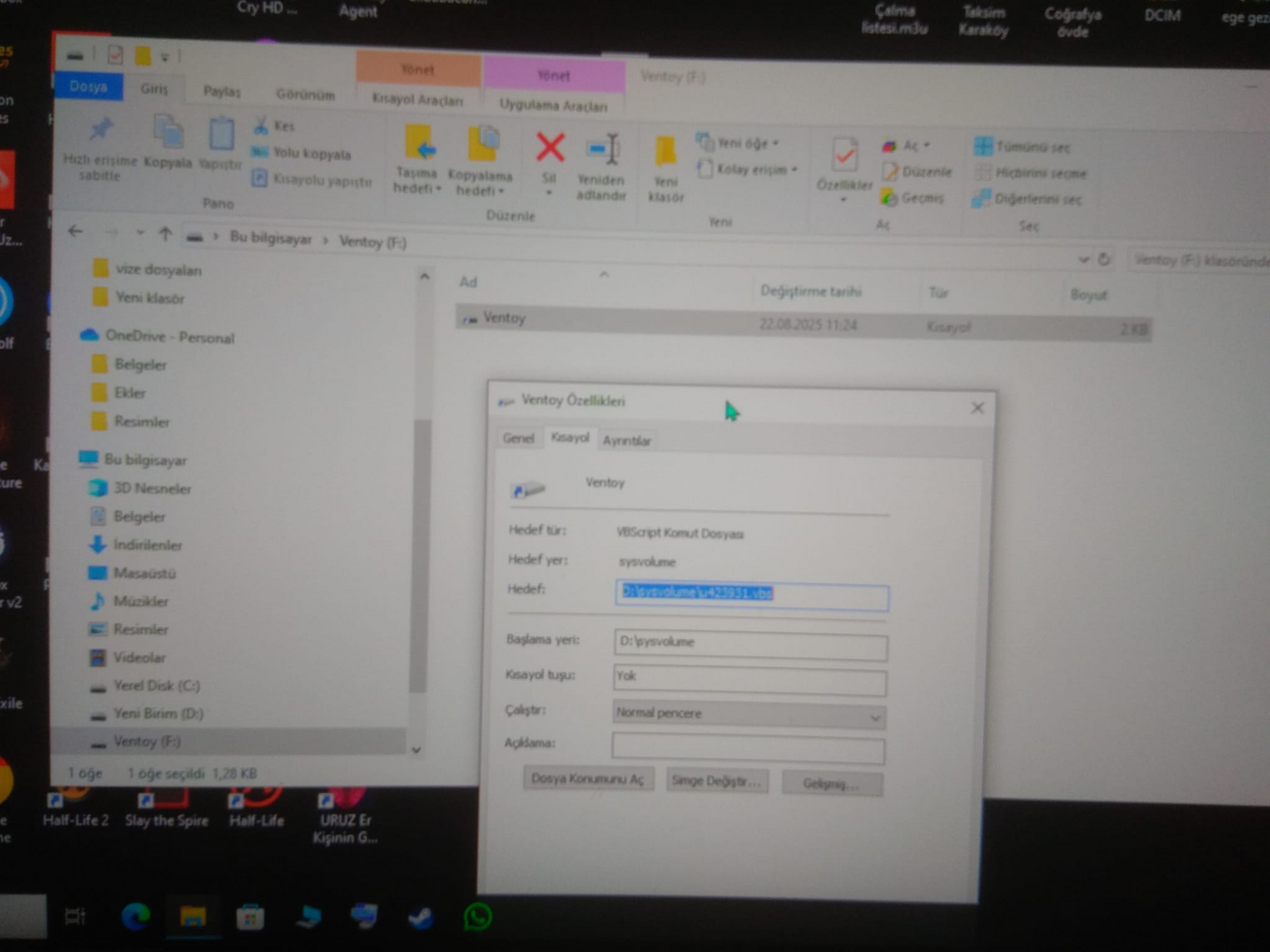
Task: Click the Kes scissors command
Action: pos(274,126)
